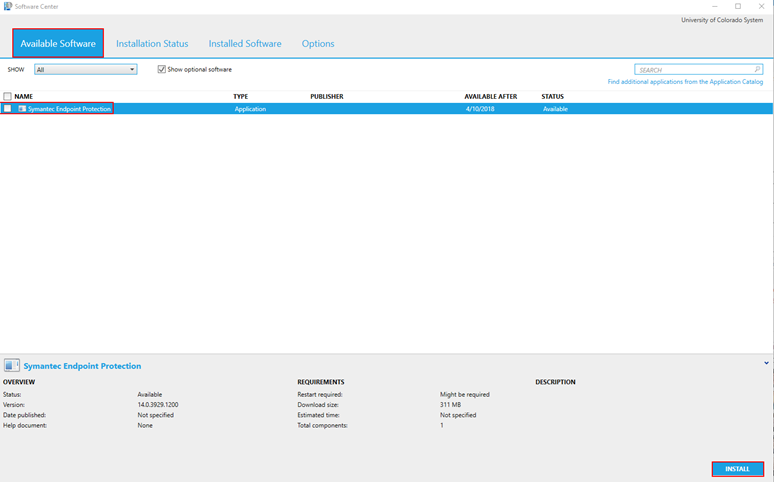Open the Options tab
774x482 pixels.
318,43
